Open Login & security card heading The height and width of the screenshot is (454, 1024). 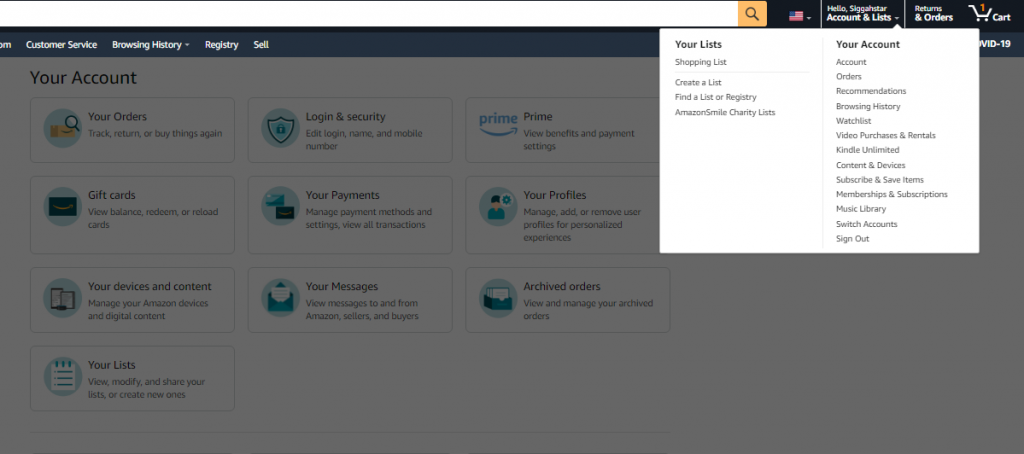point(345,117)
